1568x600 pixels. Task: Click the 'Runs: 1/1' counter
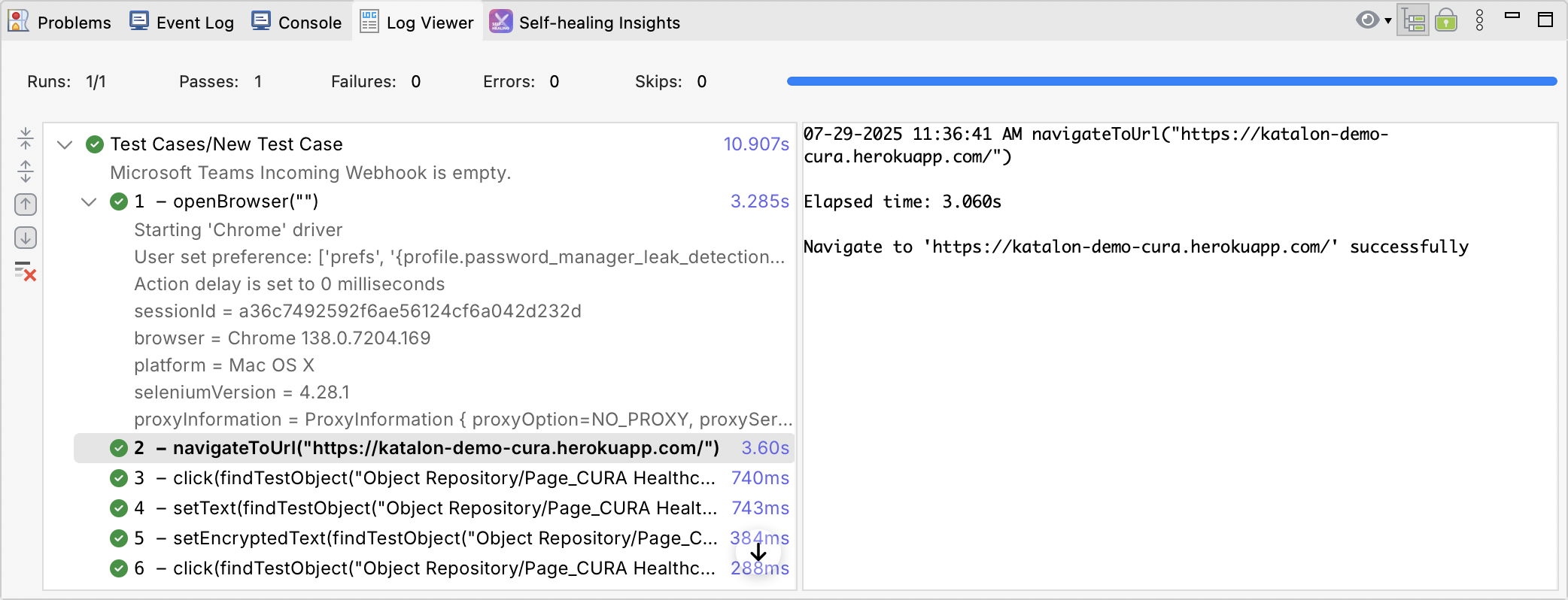66,81
